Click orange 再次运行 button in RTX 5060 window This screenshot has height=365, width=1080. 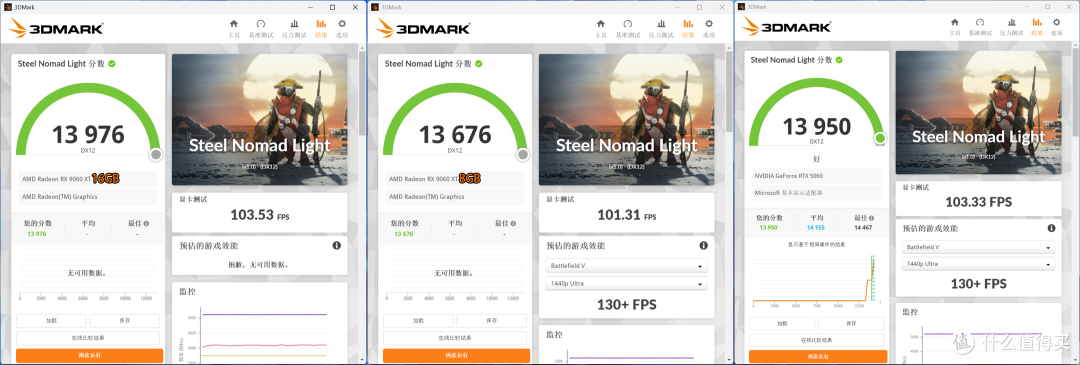pos(817,356)
